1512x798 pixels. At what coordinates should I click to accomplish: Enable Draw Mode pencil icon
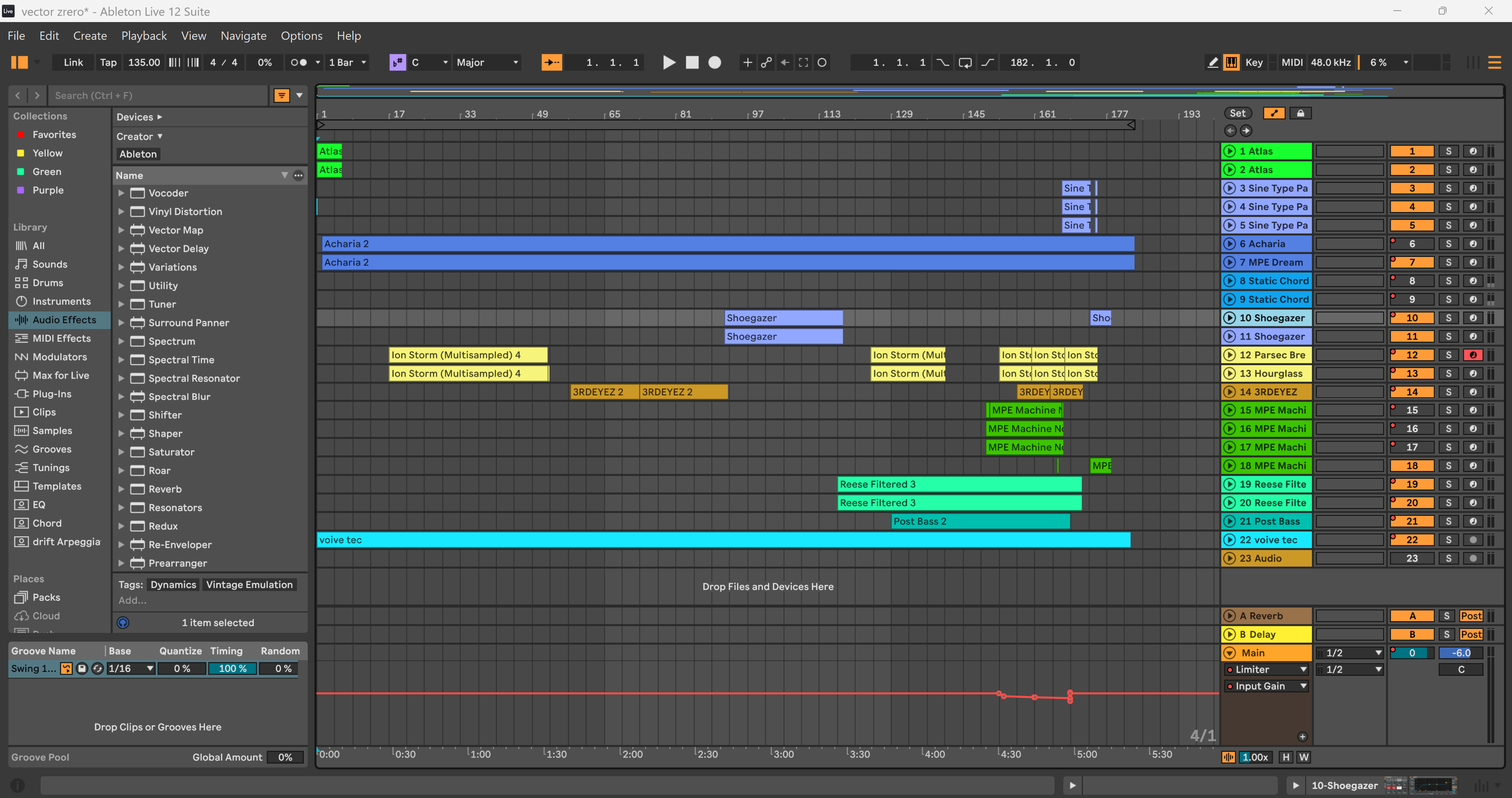click(1213, 62)
